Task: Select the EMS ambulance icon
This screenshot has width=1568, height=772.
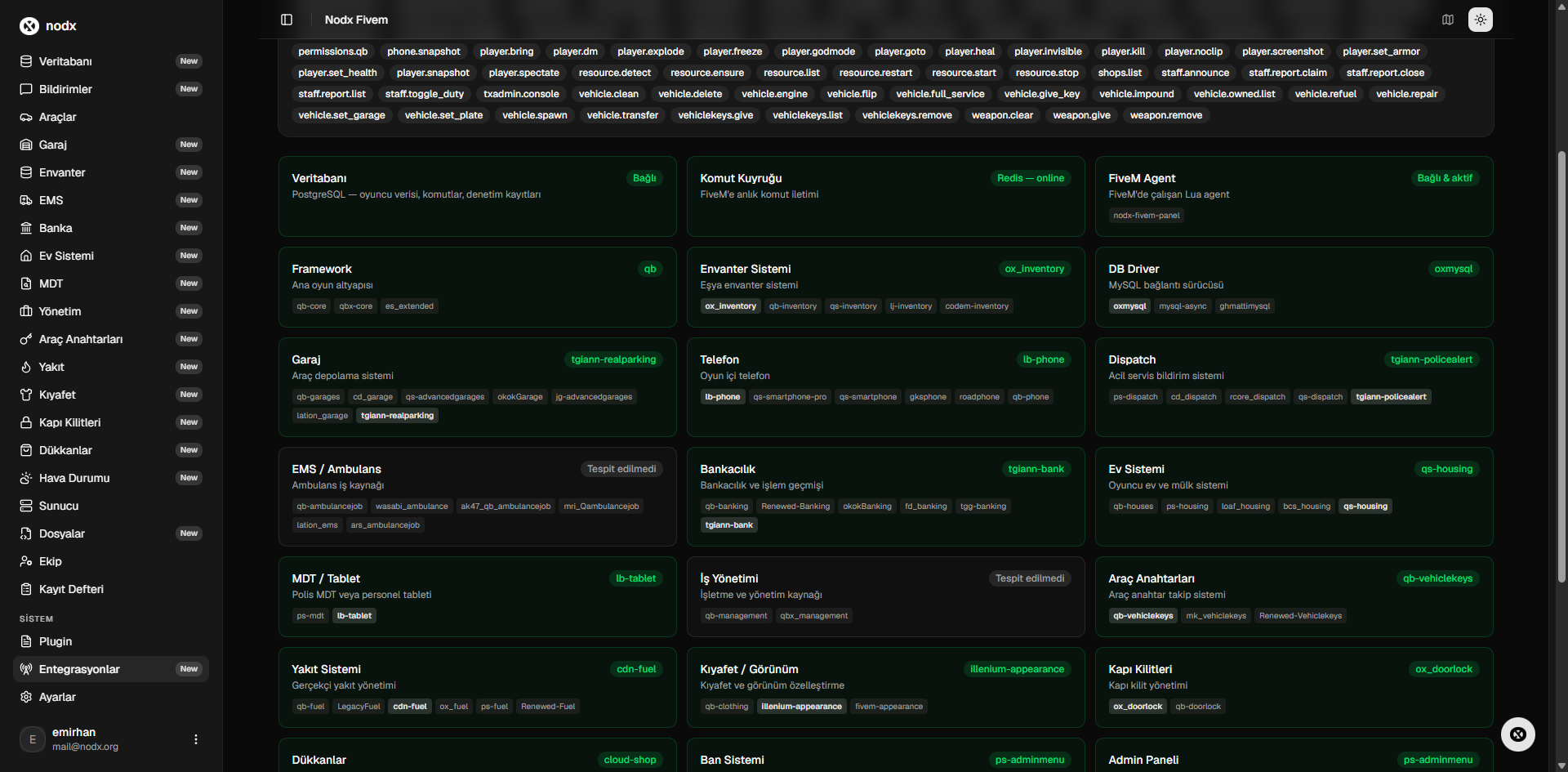Action: (x=26, y=200)
